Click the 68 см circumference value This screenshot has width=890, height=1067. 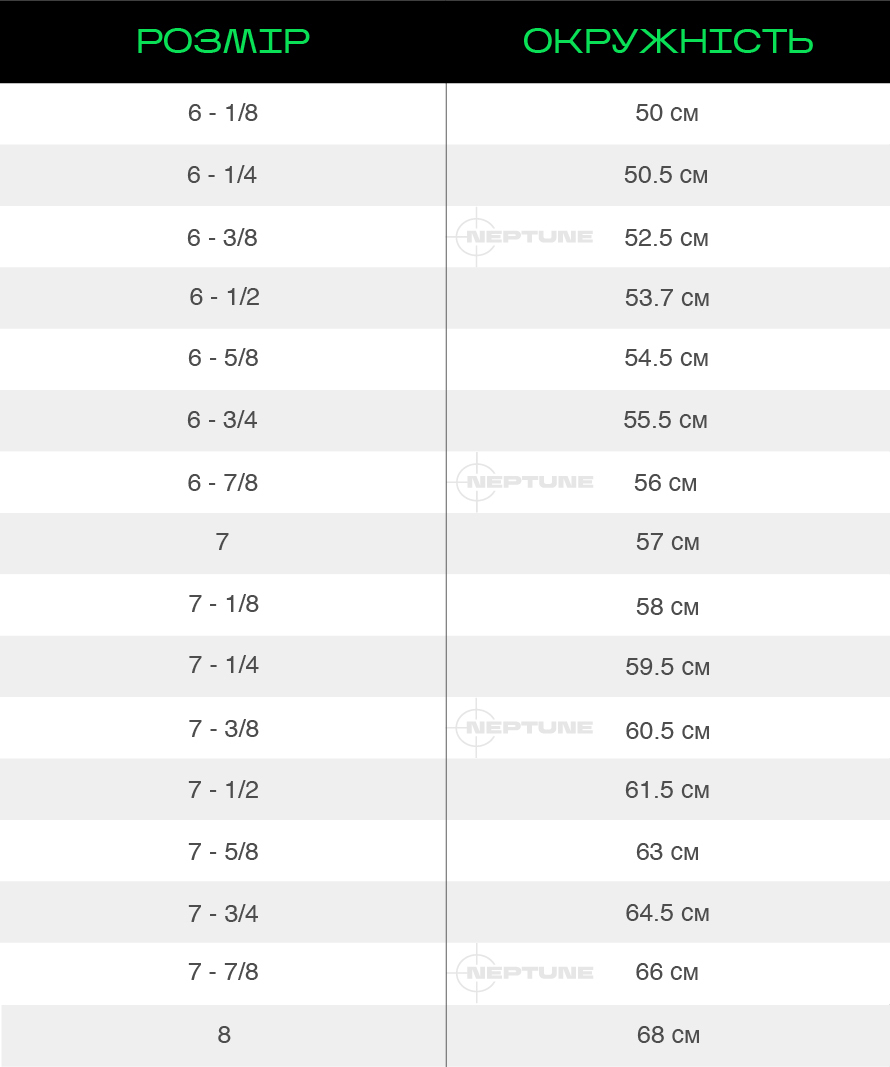click(x=668, y=1035)
